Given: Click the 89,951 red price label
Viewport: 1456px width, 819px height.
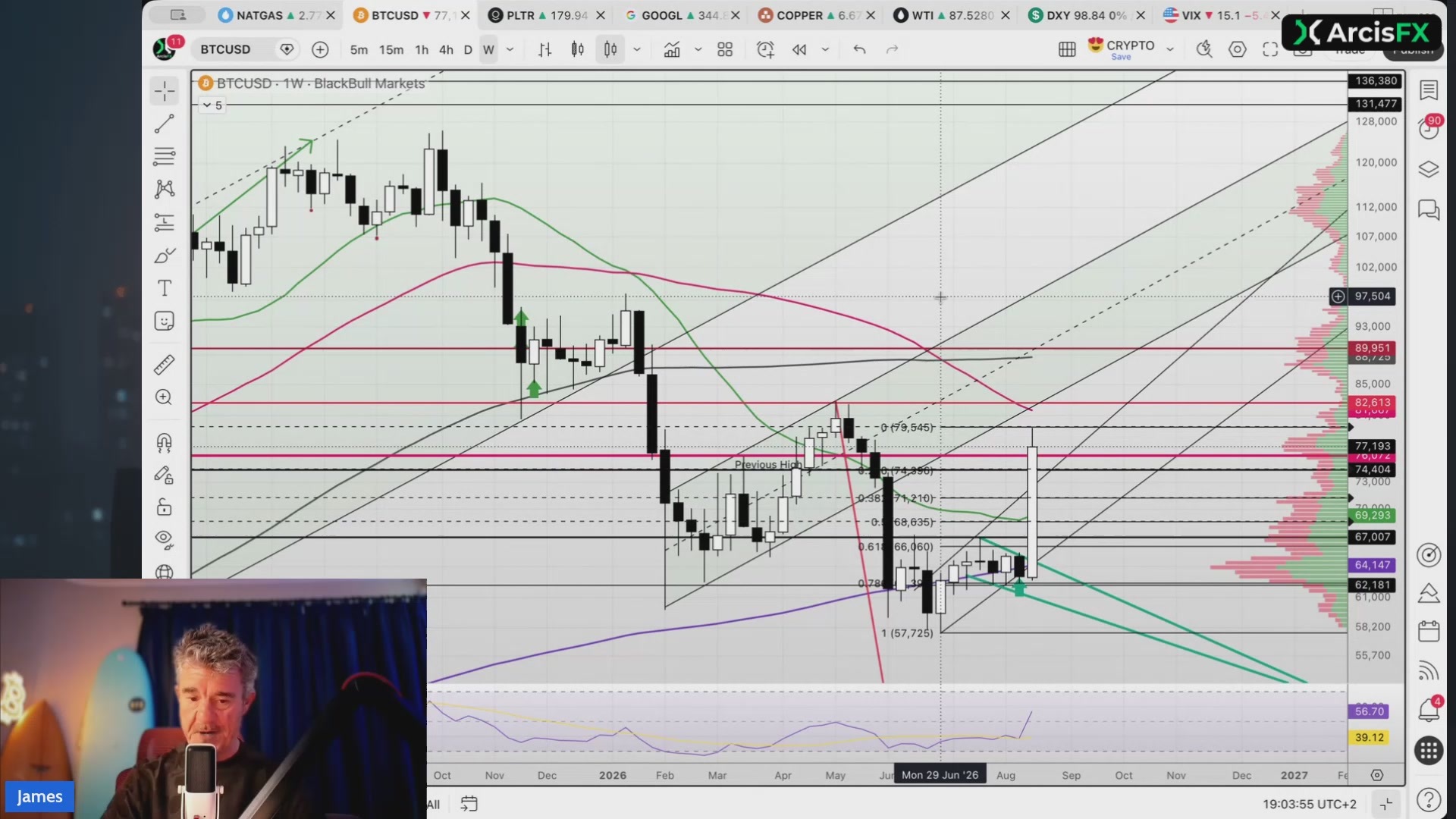Looking at the screenshot, I should pyautogui.click(x=1373, y=348).
